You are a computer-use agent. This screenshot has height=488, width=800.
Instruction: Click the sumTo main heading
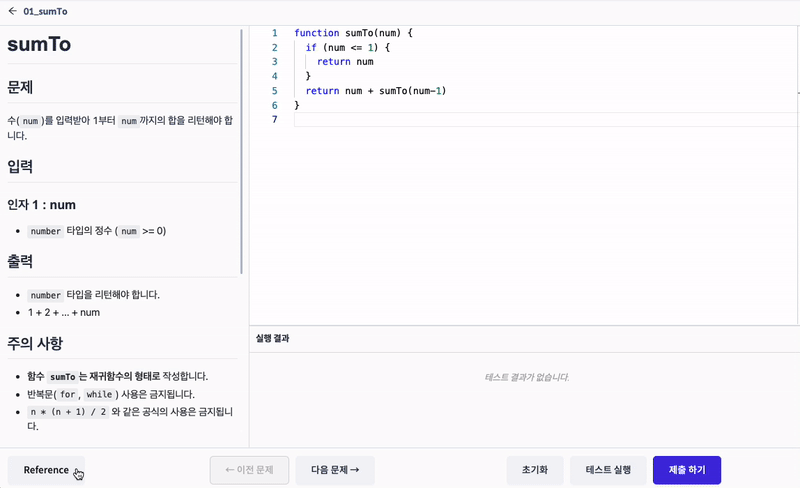pyautogui.click(x=39, y=44)
